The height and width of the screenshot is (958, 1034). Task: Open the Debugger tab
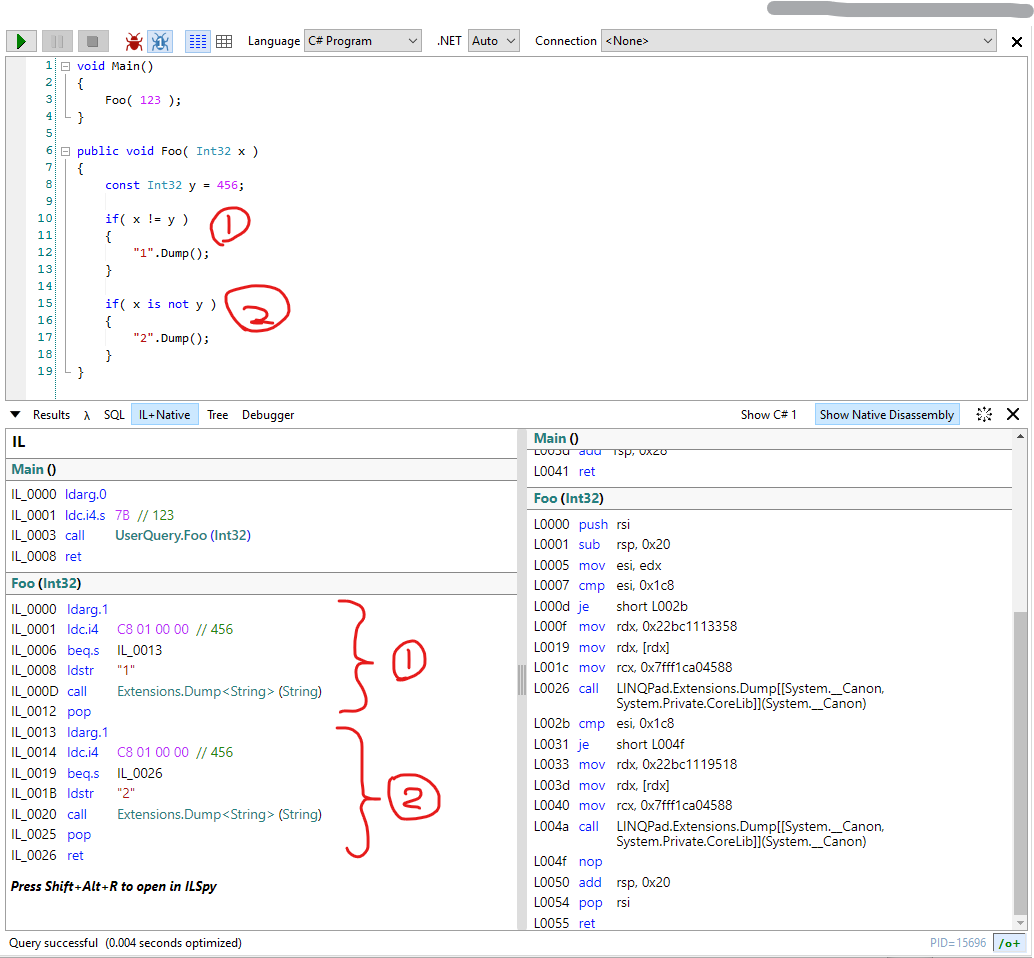pos(268,415)
